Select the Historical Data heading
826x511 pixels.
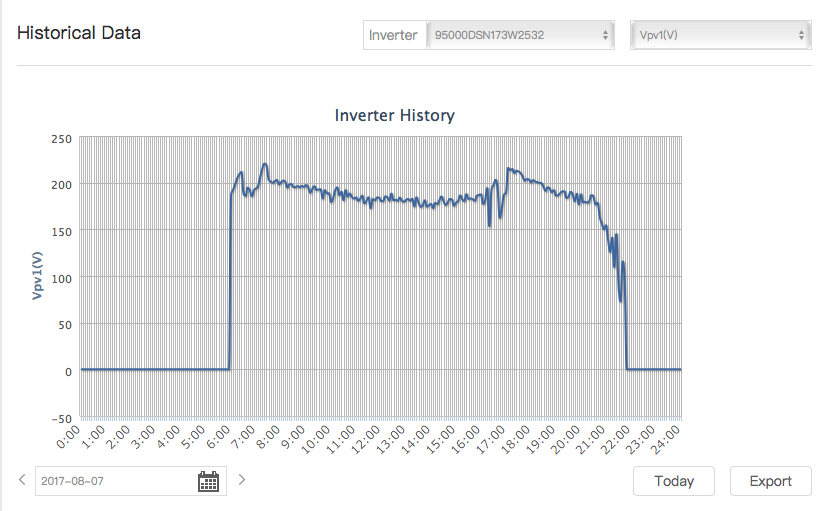(x=79, y=33)
